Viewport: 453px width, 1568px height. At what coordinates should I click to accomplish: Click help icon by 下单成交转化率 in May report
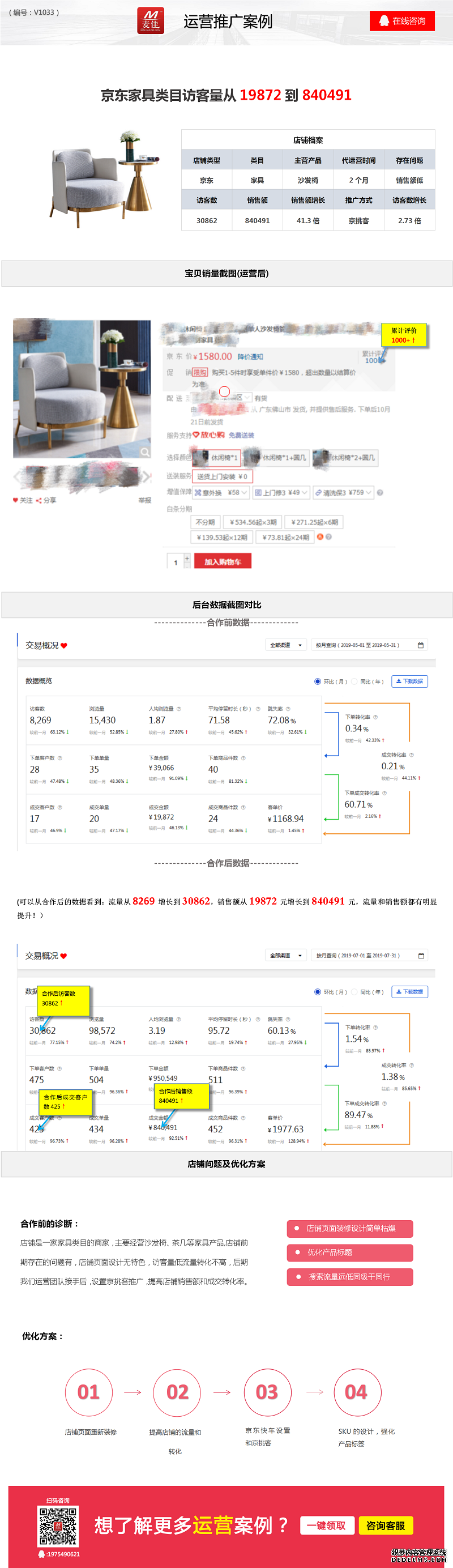(x=384, y=793)
